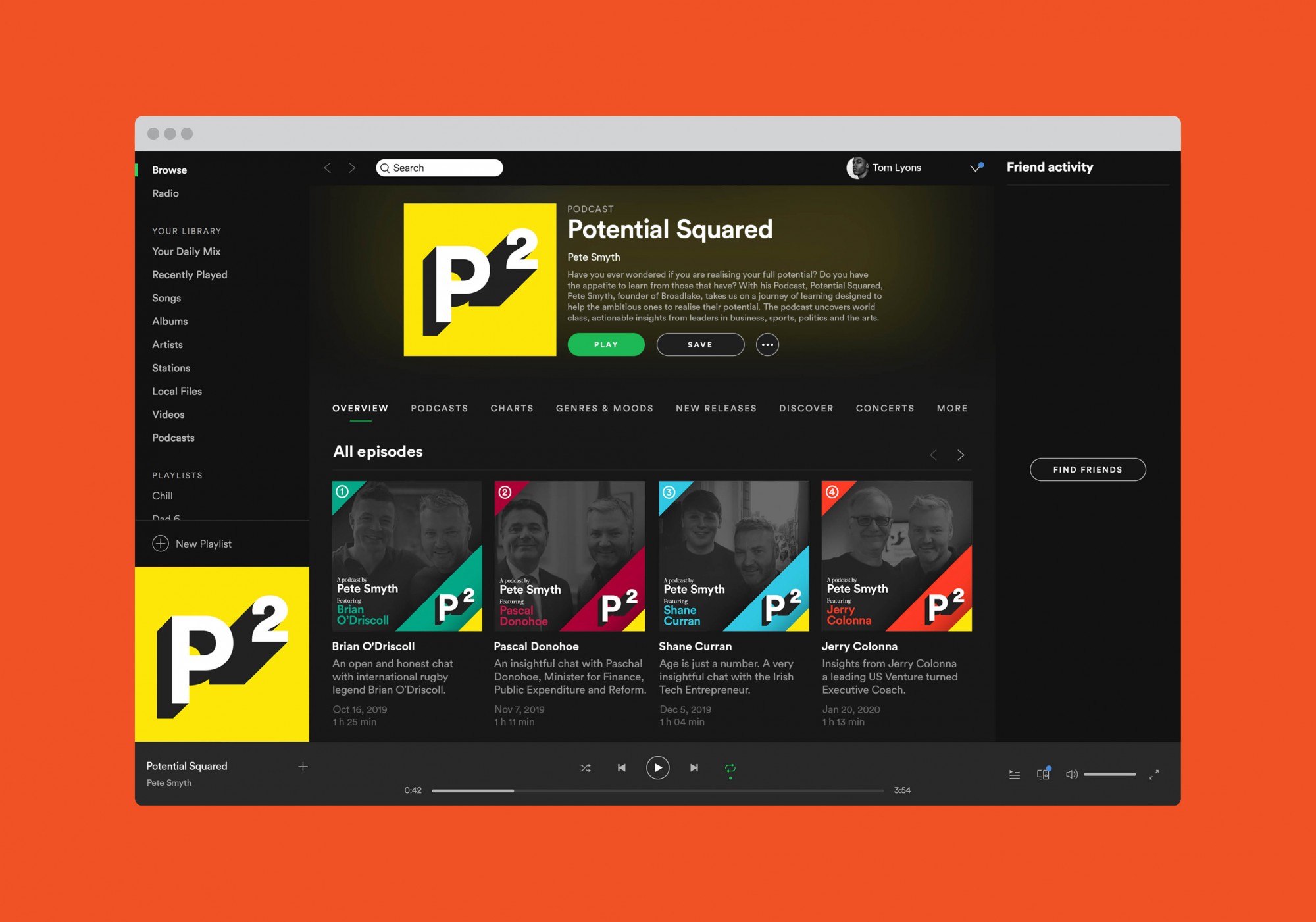Click the Pascal Donohoe episode title

click(x=536, y=646)
